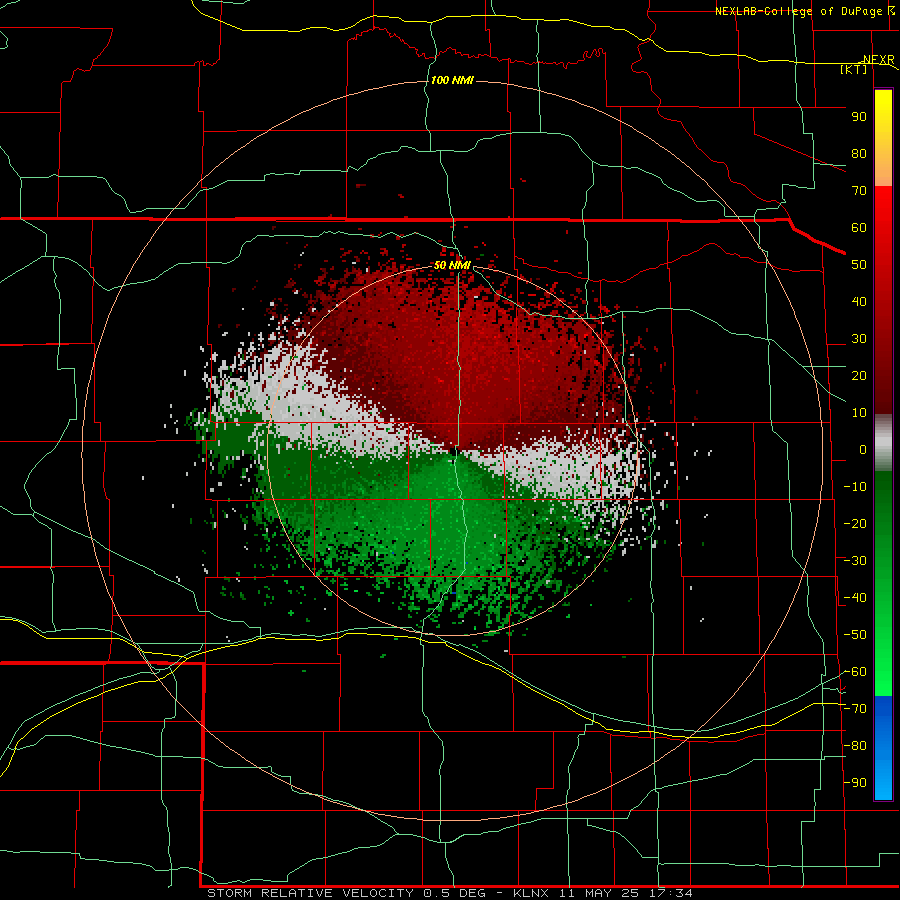Click the bottom caption Storm Relative Velocity 0.5 DEG
This screenshot has width=900, height=900.
click(x=346, y=893)
